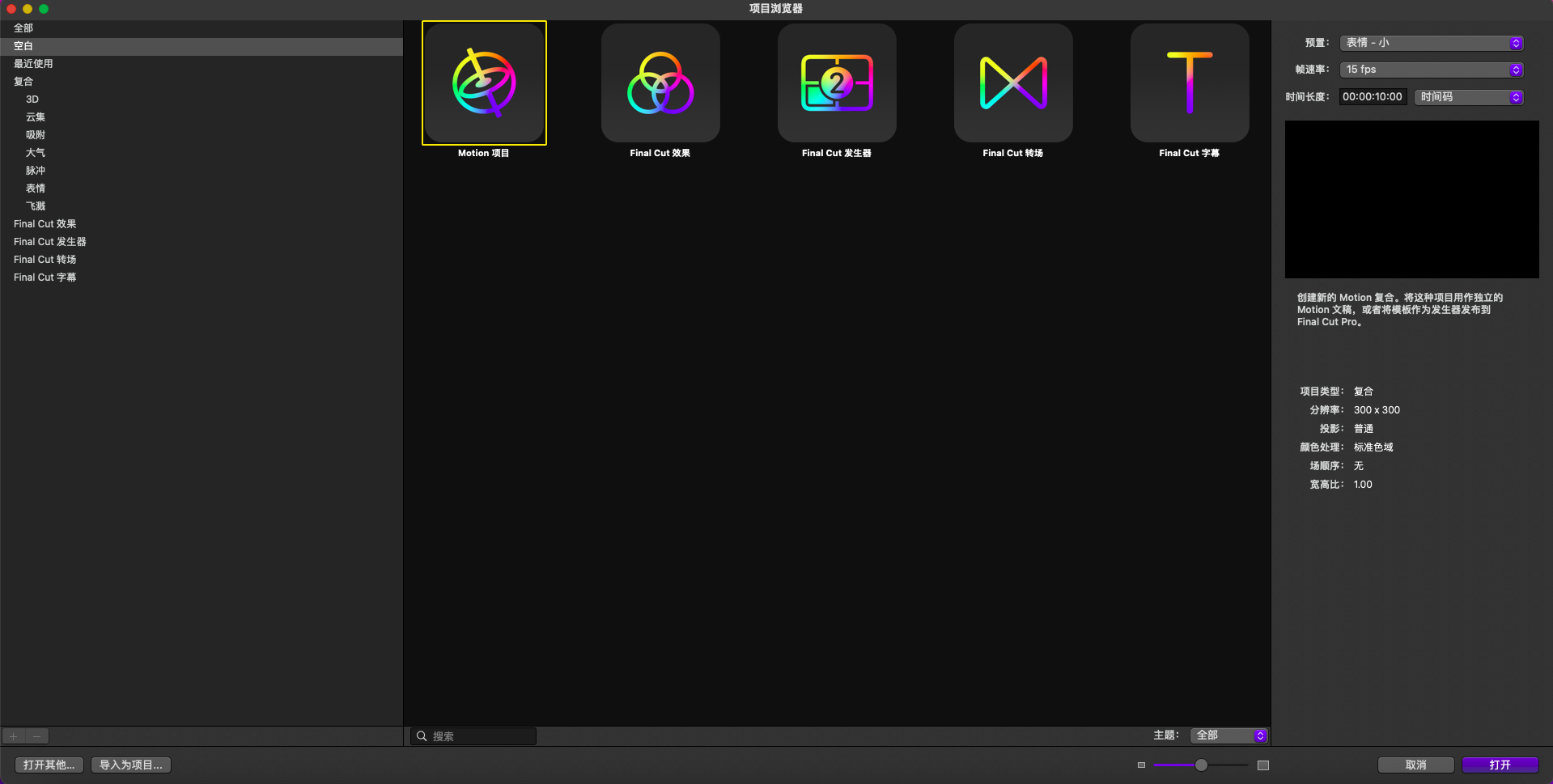
Task: Select 全部 in the sidebar
Action: pyautogui.click(x=202, y=28)
